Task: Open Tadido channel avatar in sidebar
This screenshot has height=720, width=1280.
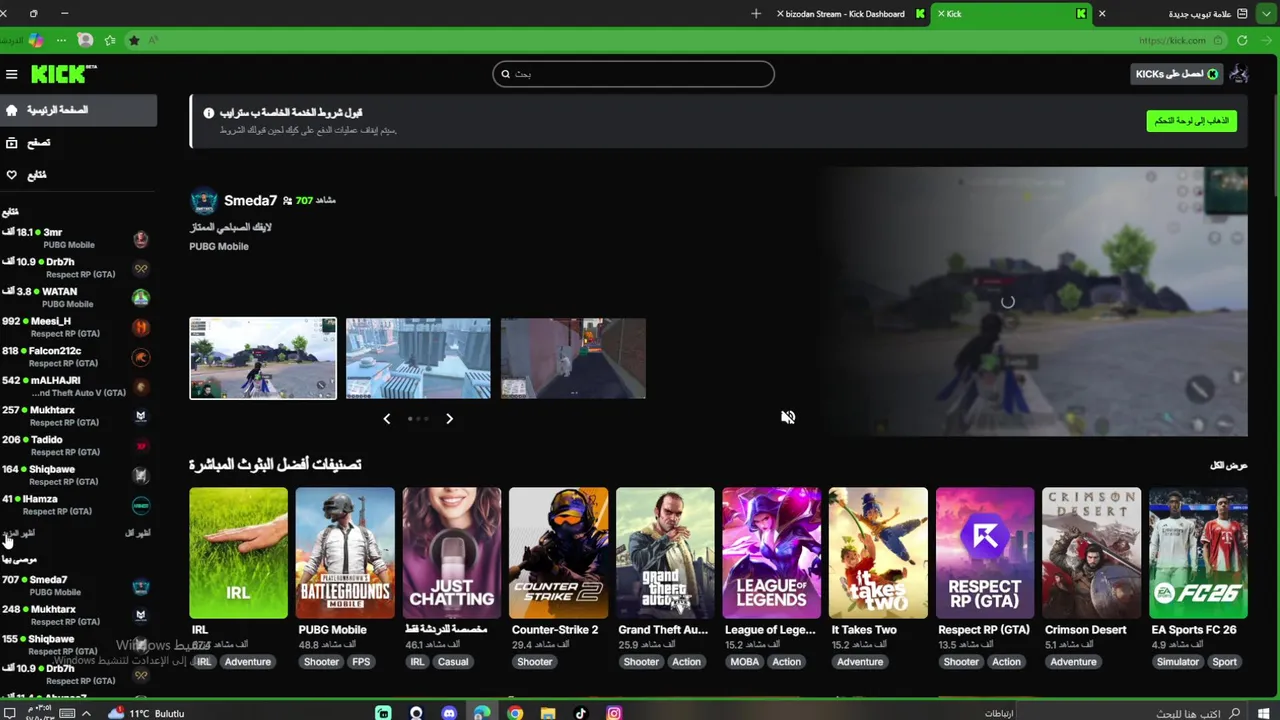Action: click(x=141, y=446)
